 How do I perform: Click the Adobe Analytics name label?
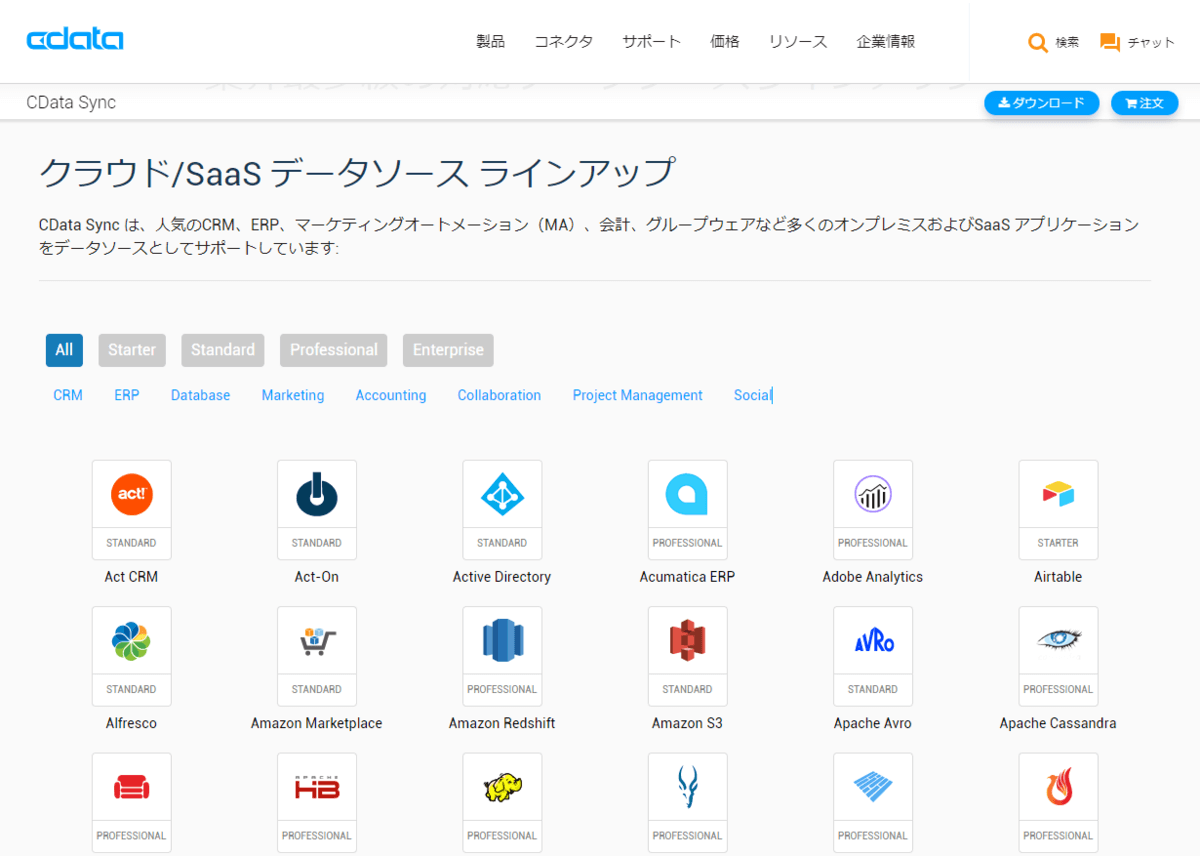[x=873, y=577]
